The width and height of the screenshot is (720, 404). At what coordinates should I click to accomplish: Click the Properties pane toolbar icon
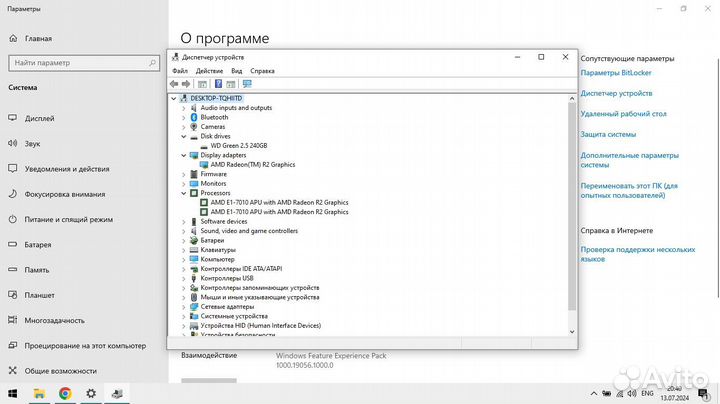tap(231, 84)
